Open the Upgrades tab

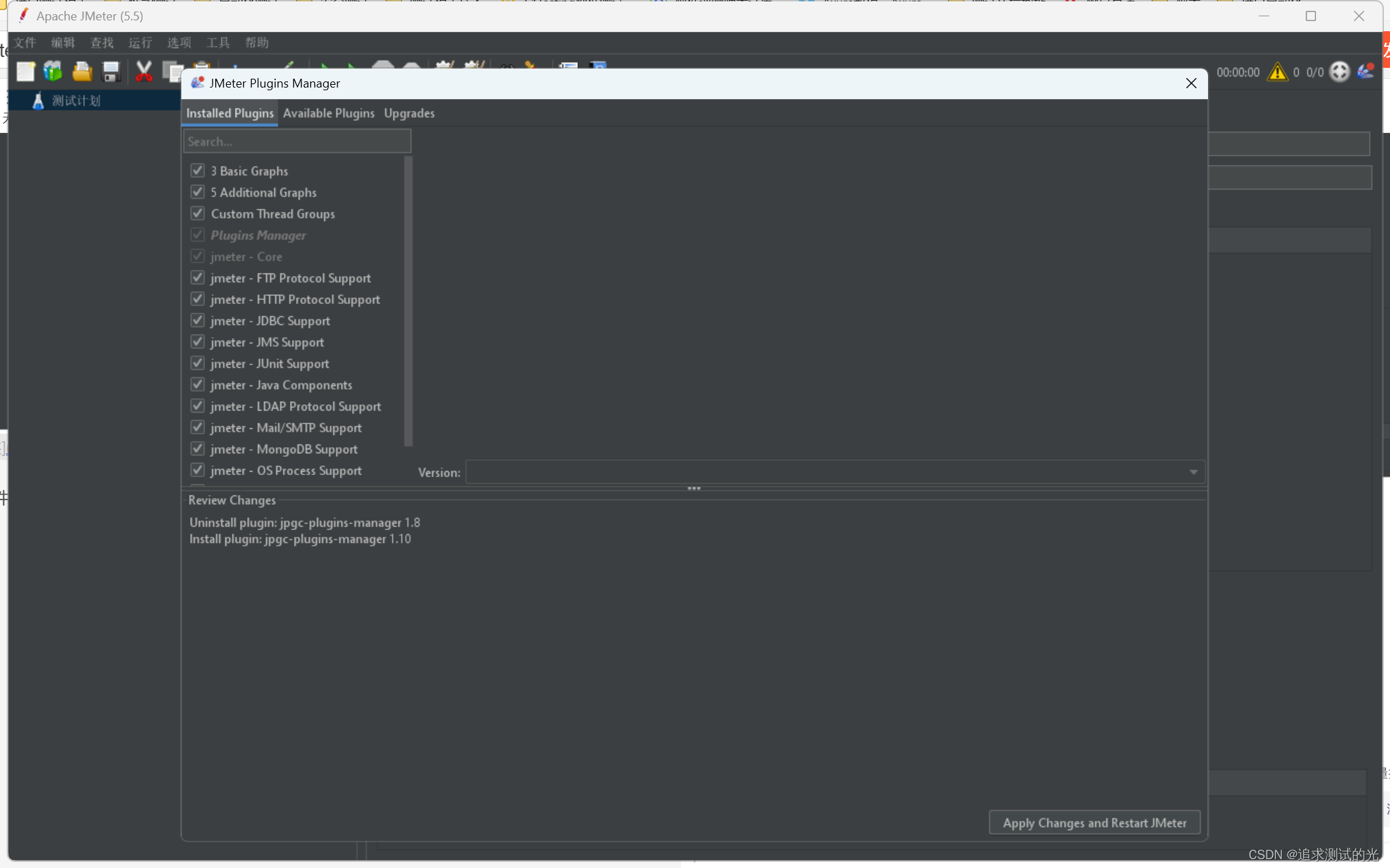409,113
